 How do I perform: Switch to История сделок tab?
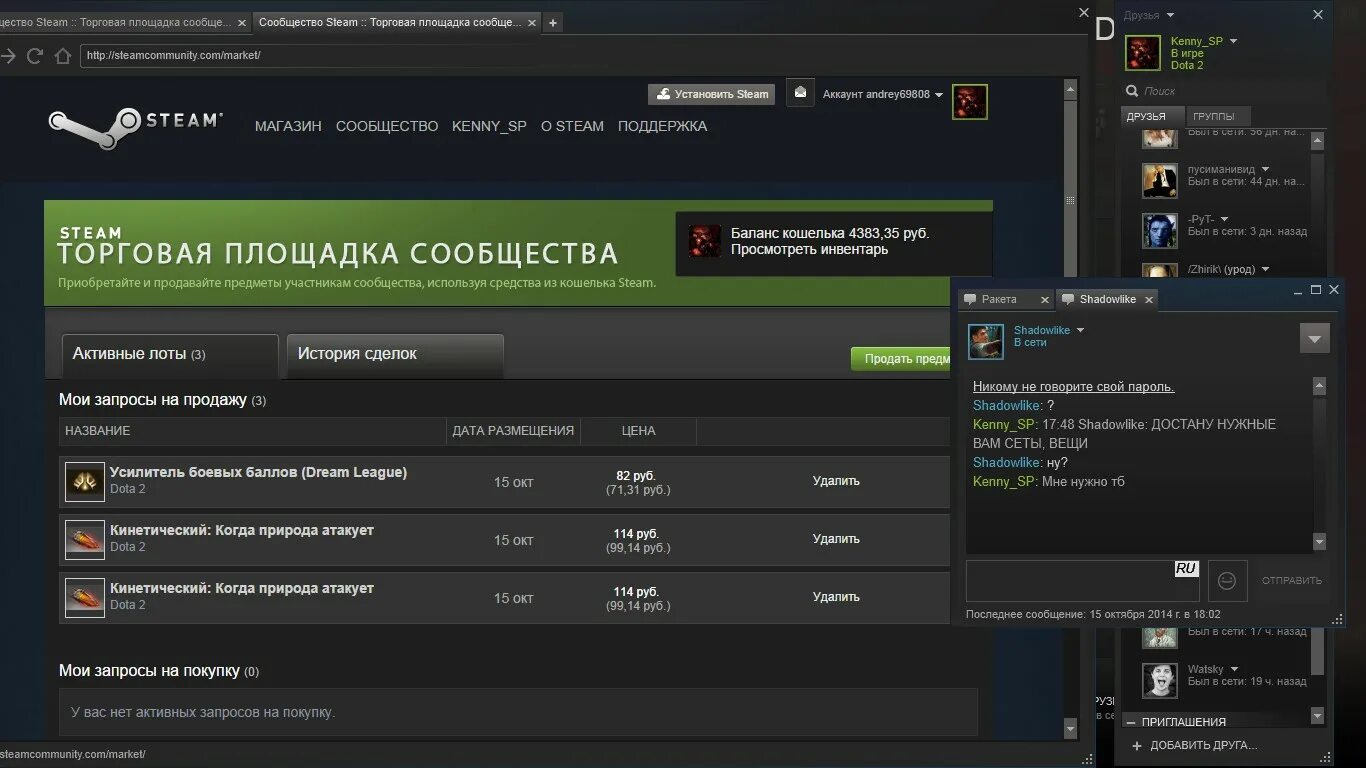pos(395,354)
